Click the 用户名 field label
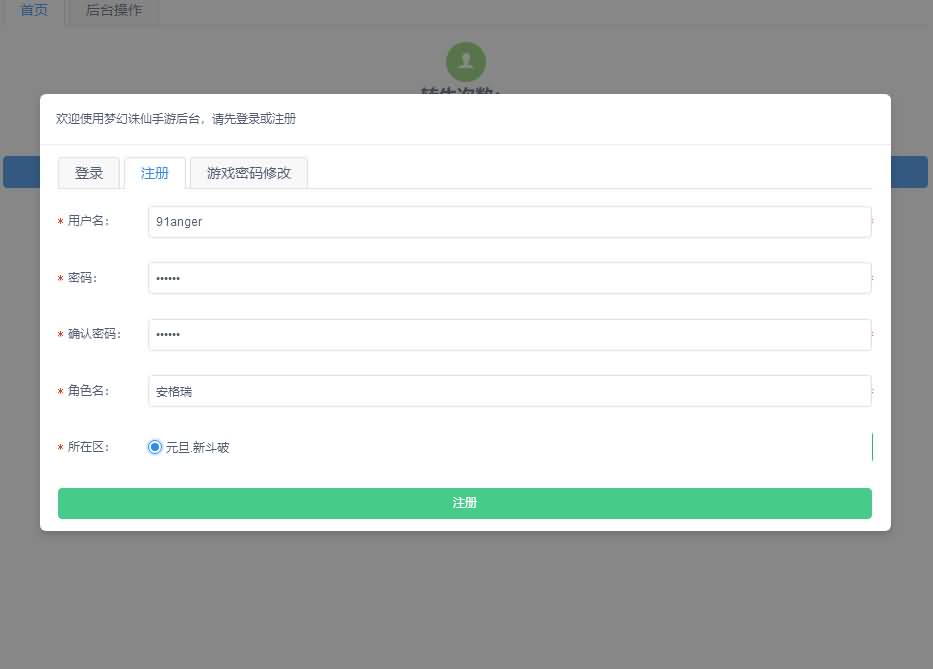Viewport: 933px width, 669px height. click(88, 221)
